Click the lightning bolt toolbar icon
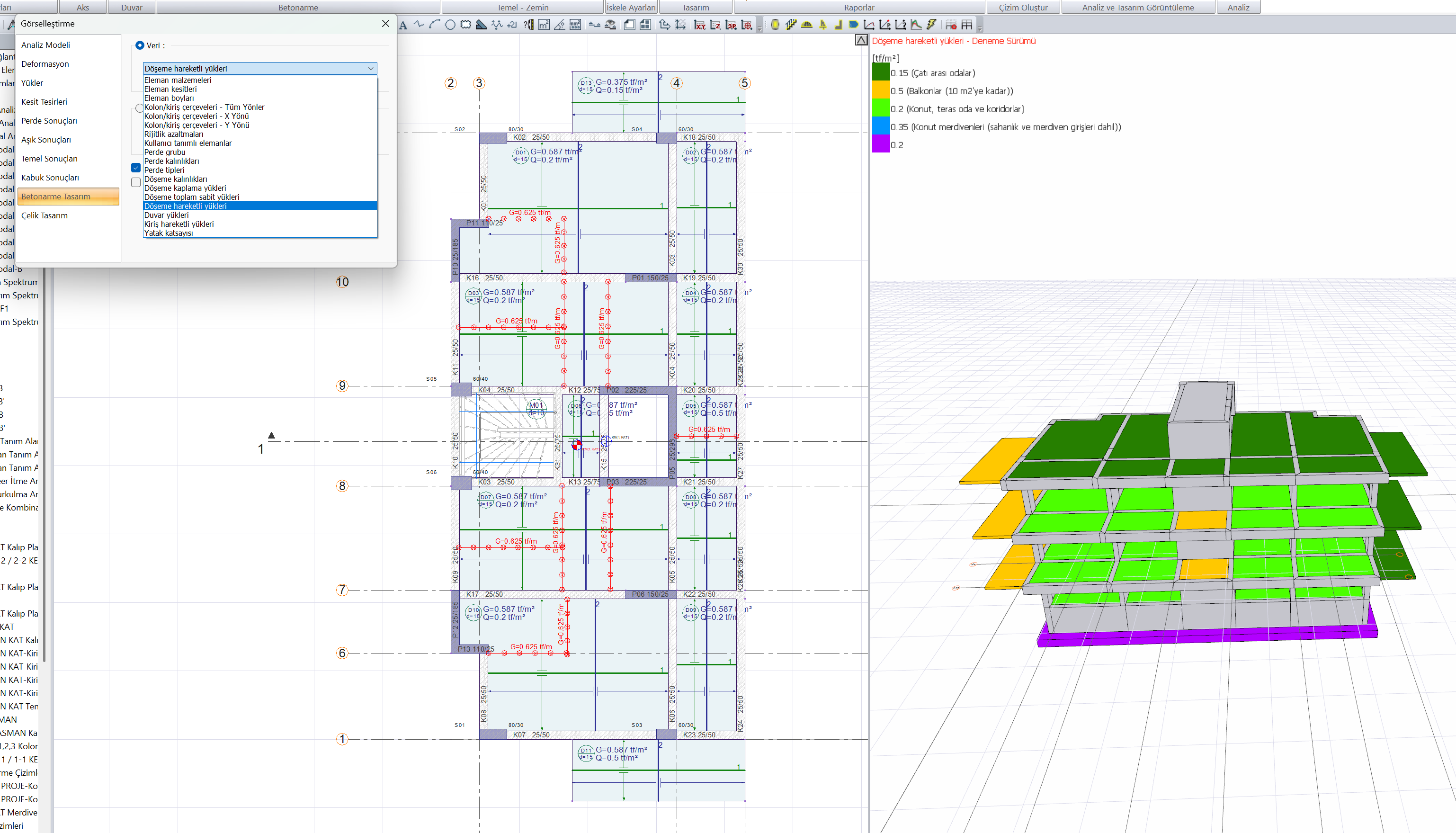This screenshot has height=833, width=1456. pyautogui.click(x=931, y=25)
